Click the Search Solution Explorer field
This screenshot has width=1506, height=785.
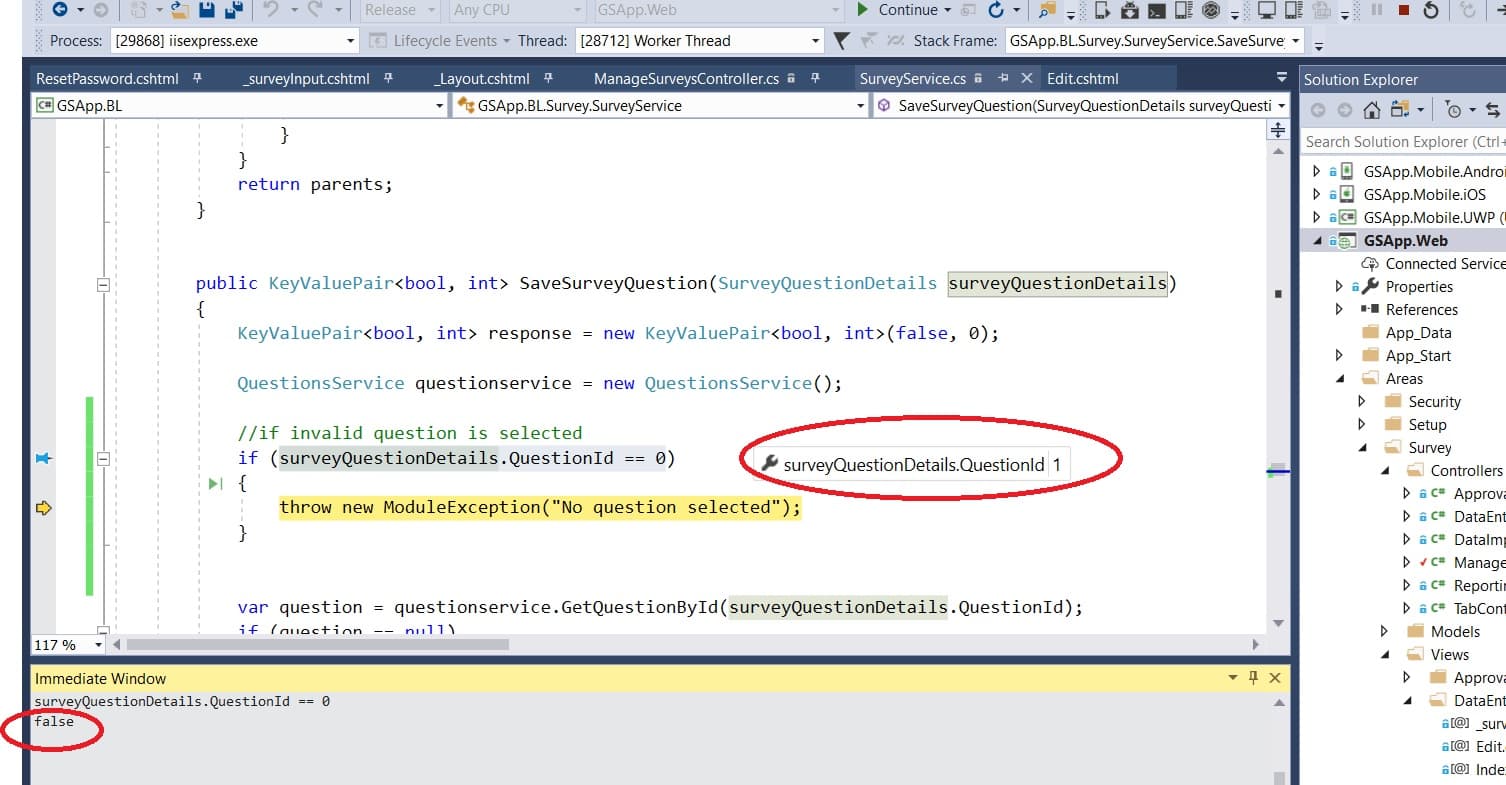pos(1400,142)
